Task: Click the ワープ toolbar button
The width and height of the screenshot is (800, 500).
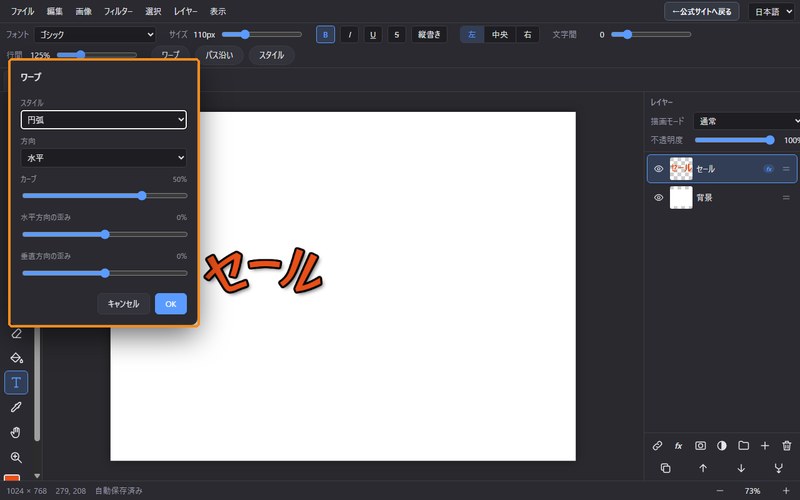Action: tap(170, 55)
